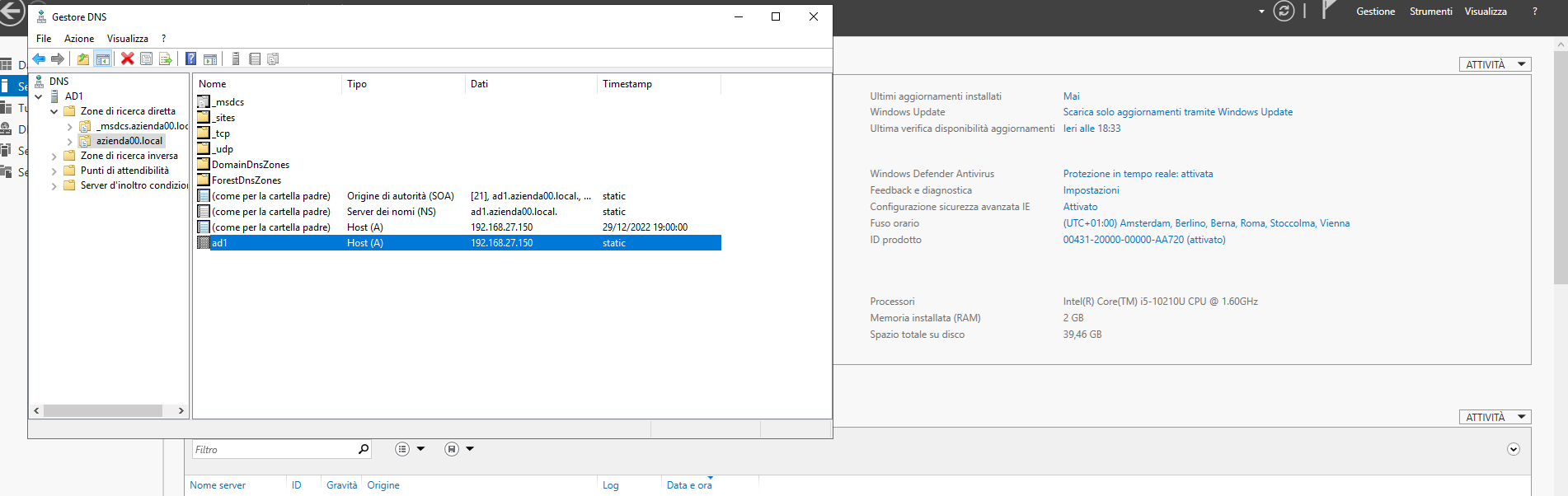This screenshot has width=1568, height=496.
Task: Click the NS record icon
Action: [x=204, y=212]
